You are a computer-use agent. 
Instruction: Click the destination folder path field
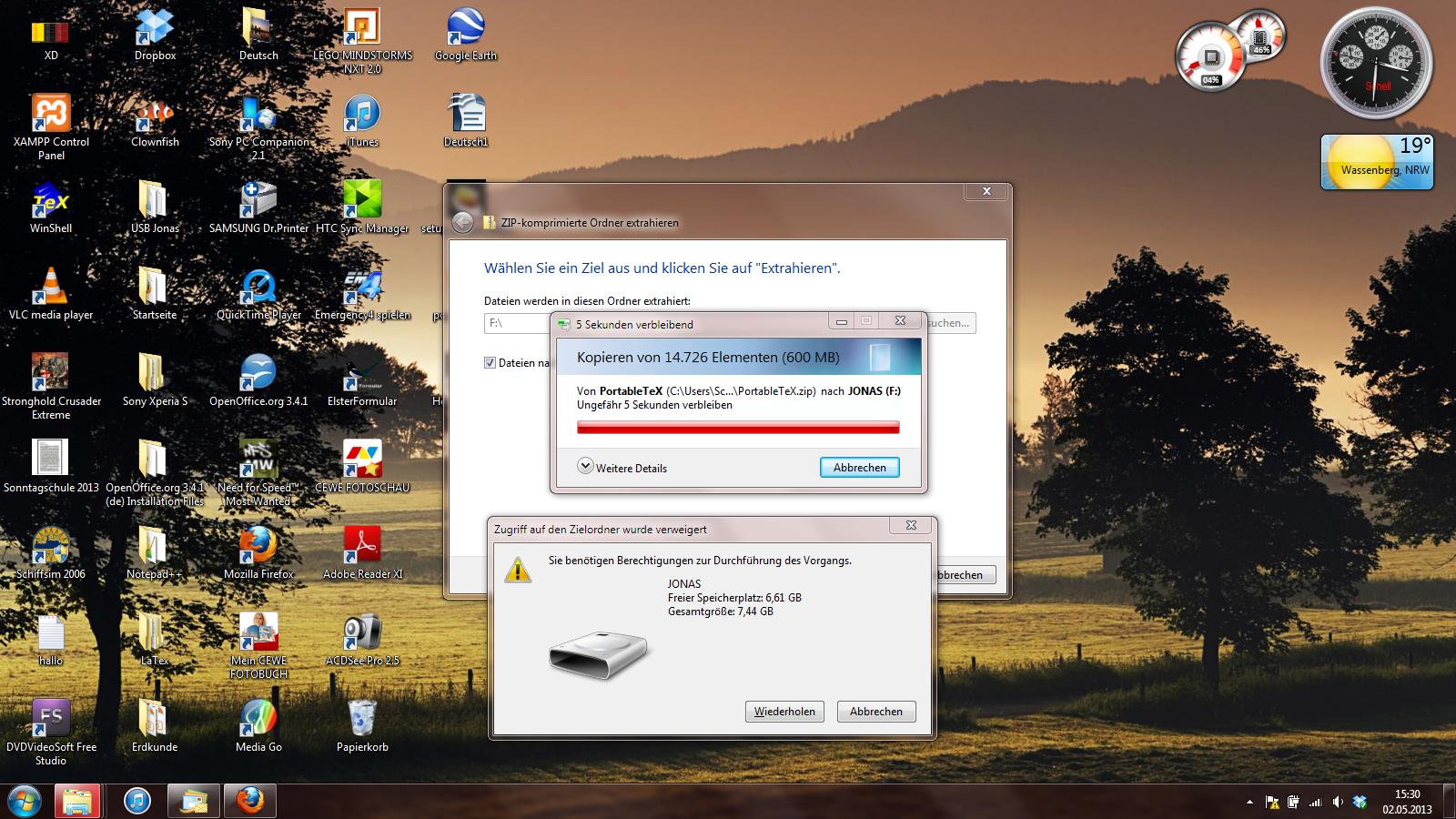(517, 323)
